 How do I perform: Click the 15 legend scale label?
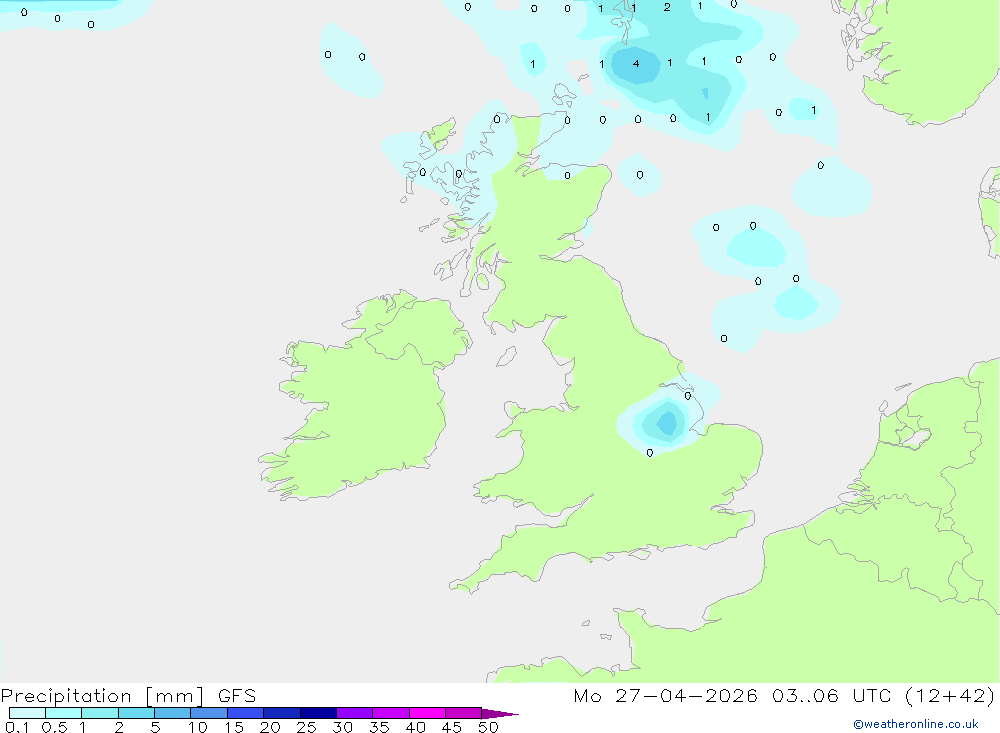pos(234,727)
